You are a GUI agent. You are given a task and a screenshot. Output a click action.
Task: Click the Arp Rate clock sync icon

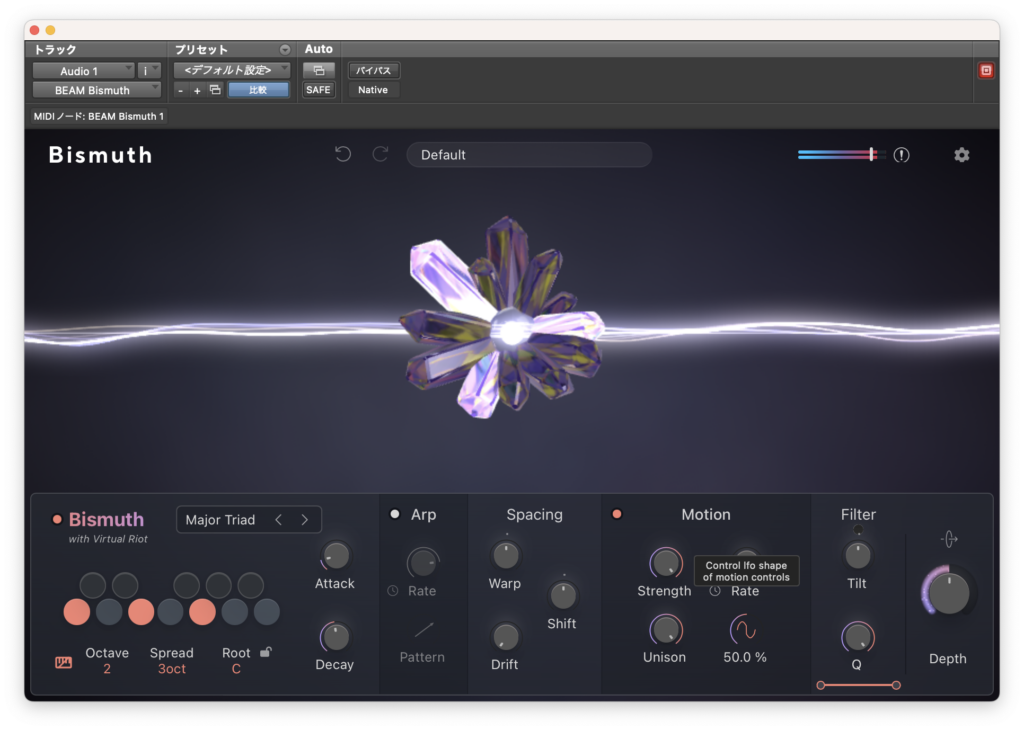pos(392,590)
